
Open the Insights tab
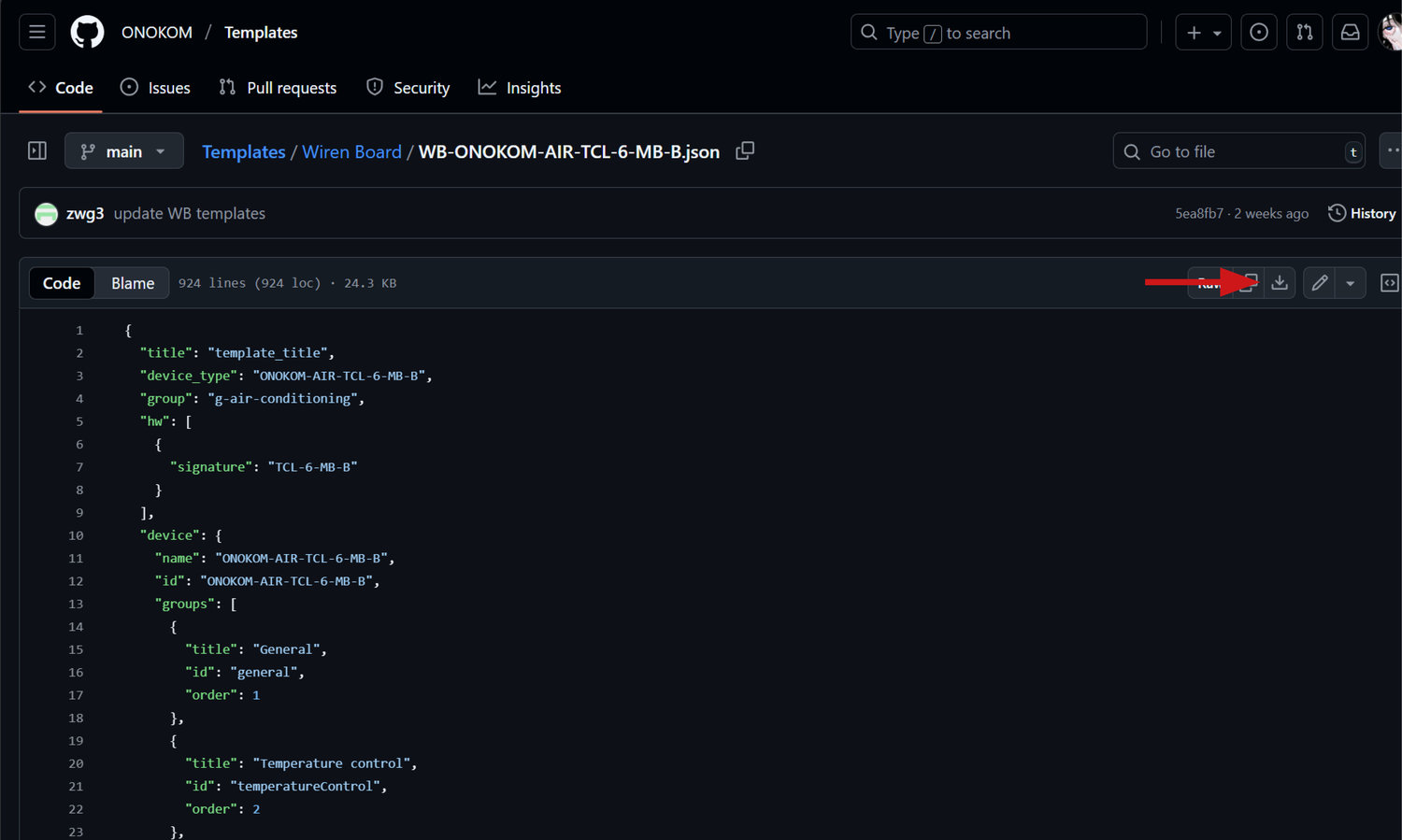(520, 88)
